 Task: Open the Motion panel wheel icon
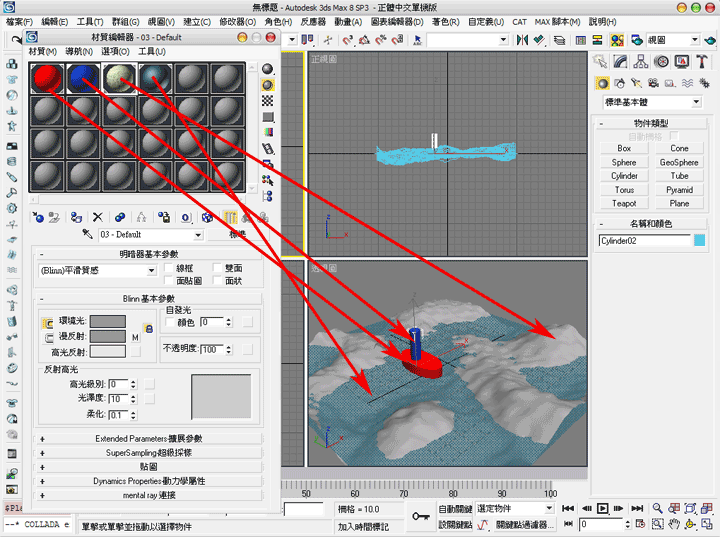tap(661, 62)
